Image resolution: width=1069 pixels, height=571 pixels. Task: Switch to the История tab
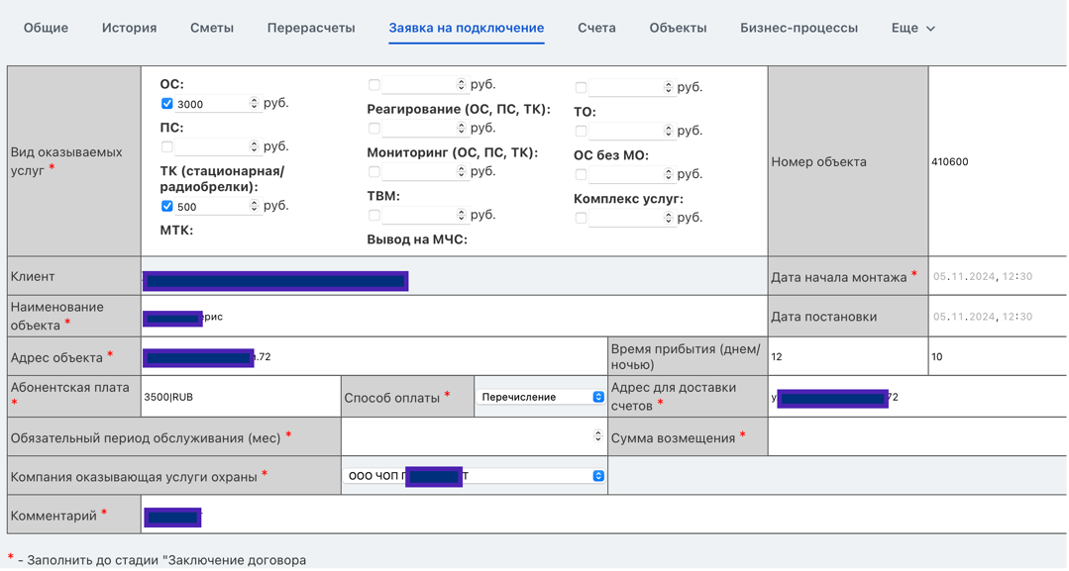tap(129, 28)
